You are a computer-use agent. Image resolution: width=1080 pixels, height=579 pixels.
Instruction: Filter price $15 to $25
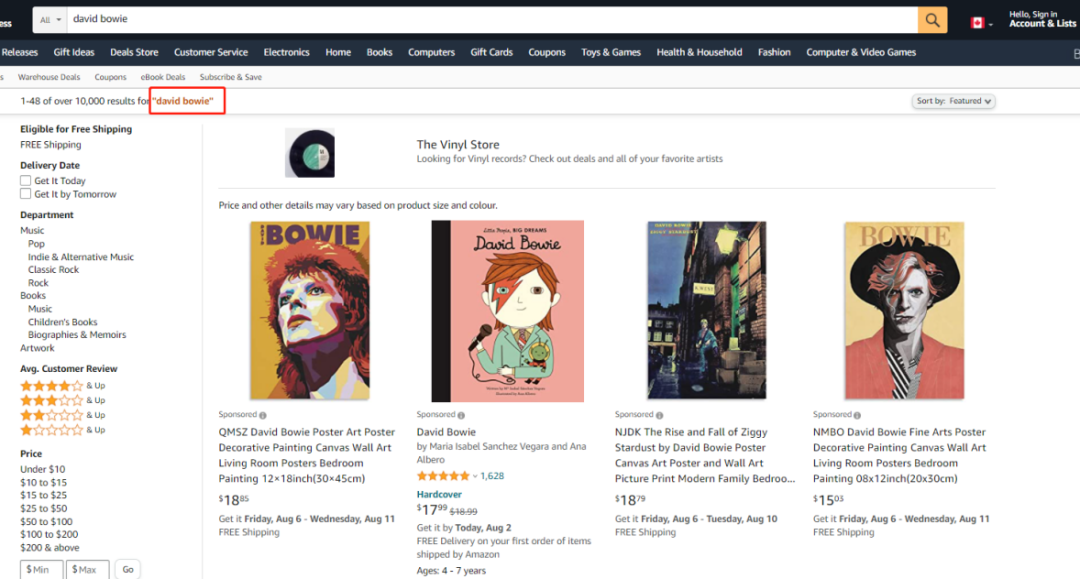(x=43, y=496)
